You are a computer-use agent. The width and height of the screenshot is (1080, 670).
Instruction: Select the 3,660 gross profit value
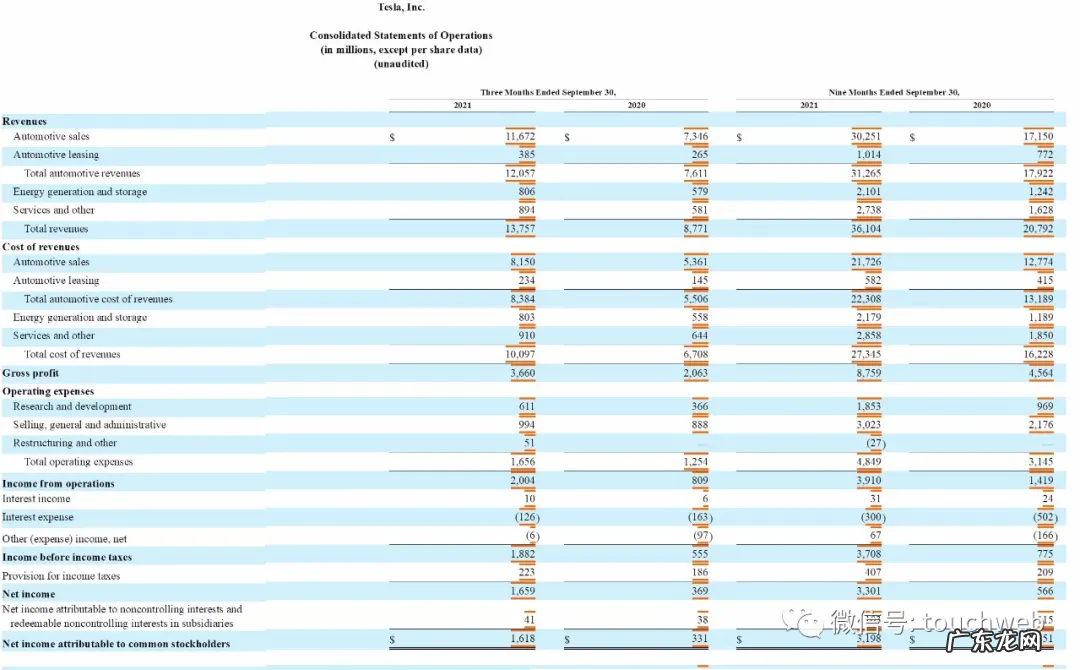pos(522,373)
